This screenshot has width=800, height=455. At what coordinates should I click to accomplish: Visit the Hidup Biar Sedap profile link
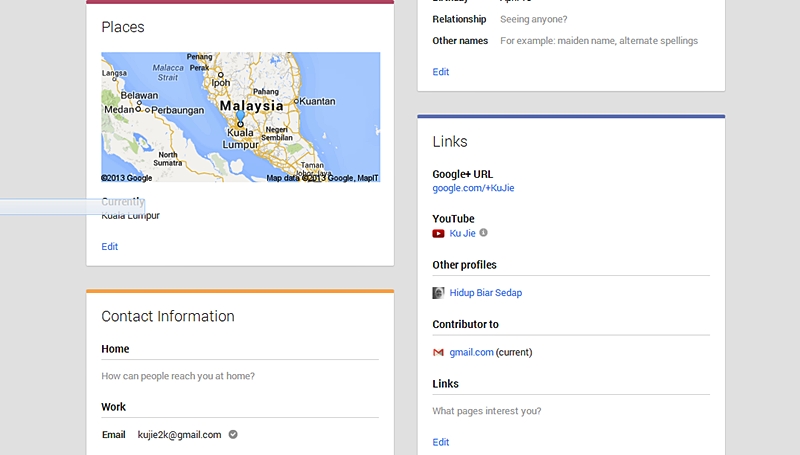485,293
